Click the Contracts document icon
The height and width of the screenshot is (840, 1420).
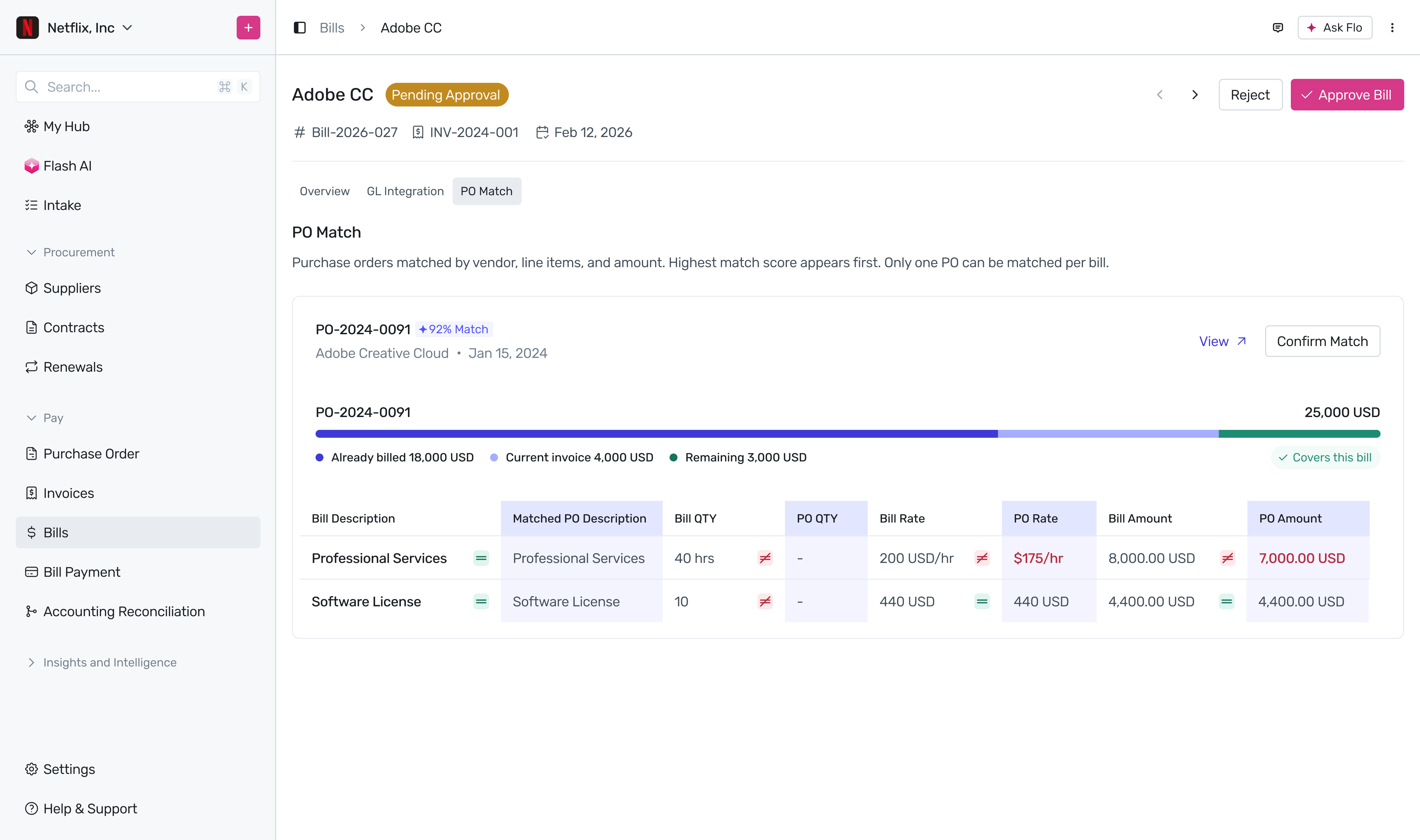tap(31, 328)
